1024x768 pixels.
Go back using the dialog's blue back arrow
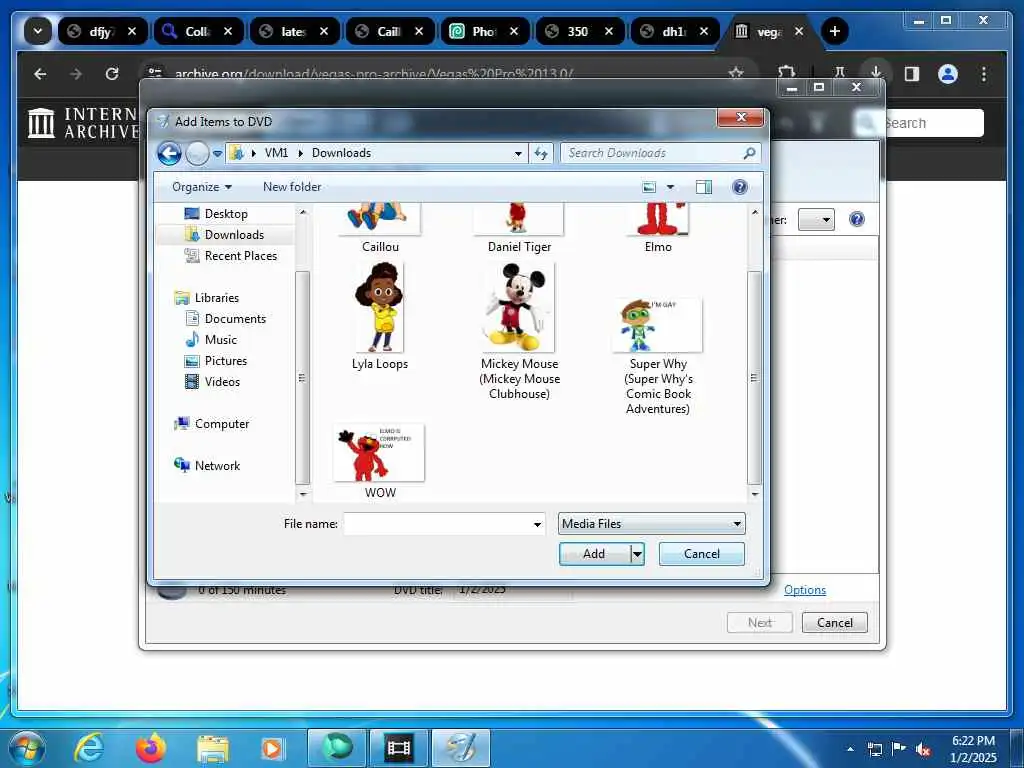[169, 153]
